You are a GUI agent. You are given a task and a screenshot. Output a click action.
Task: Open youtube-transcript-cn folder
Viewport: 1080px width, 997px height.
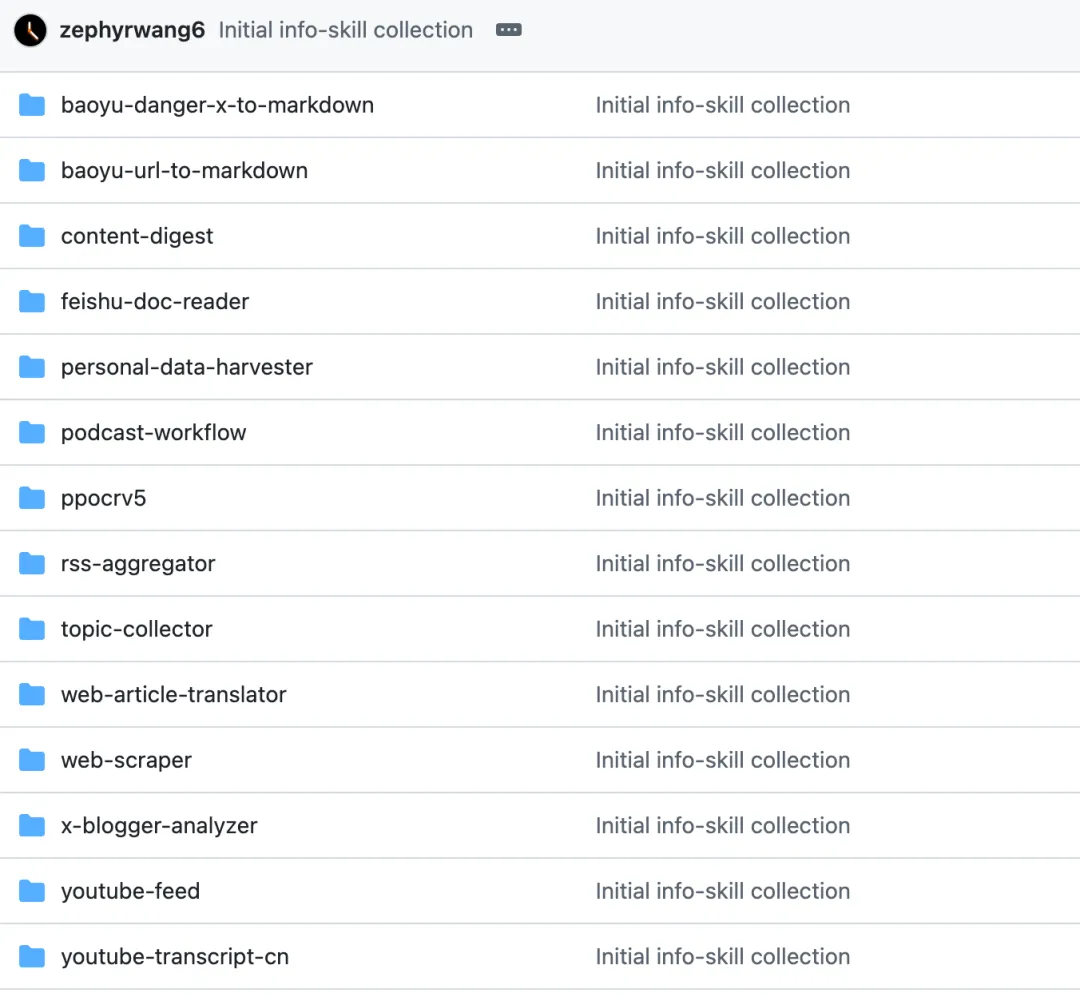click(x=175, y=957)
